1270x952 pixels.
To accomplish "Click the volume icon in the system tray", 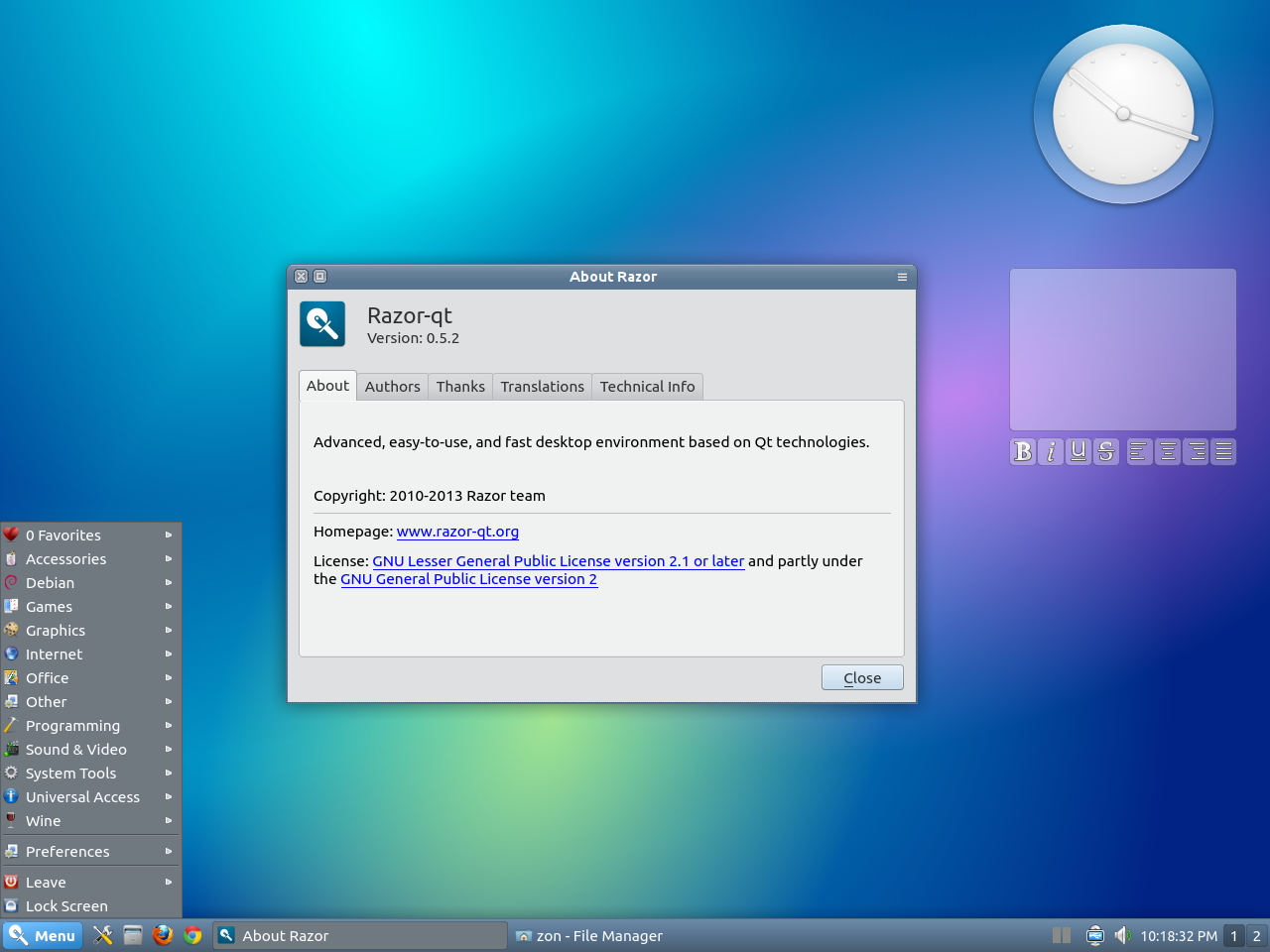I will coord(1122,935).
